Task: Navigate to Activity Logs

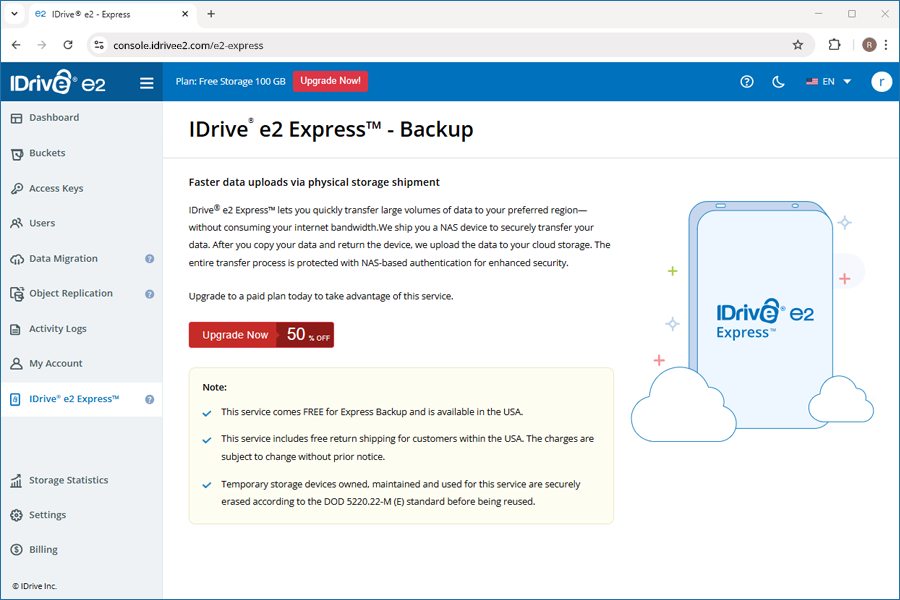Action: click(x=82, y=329)
